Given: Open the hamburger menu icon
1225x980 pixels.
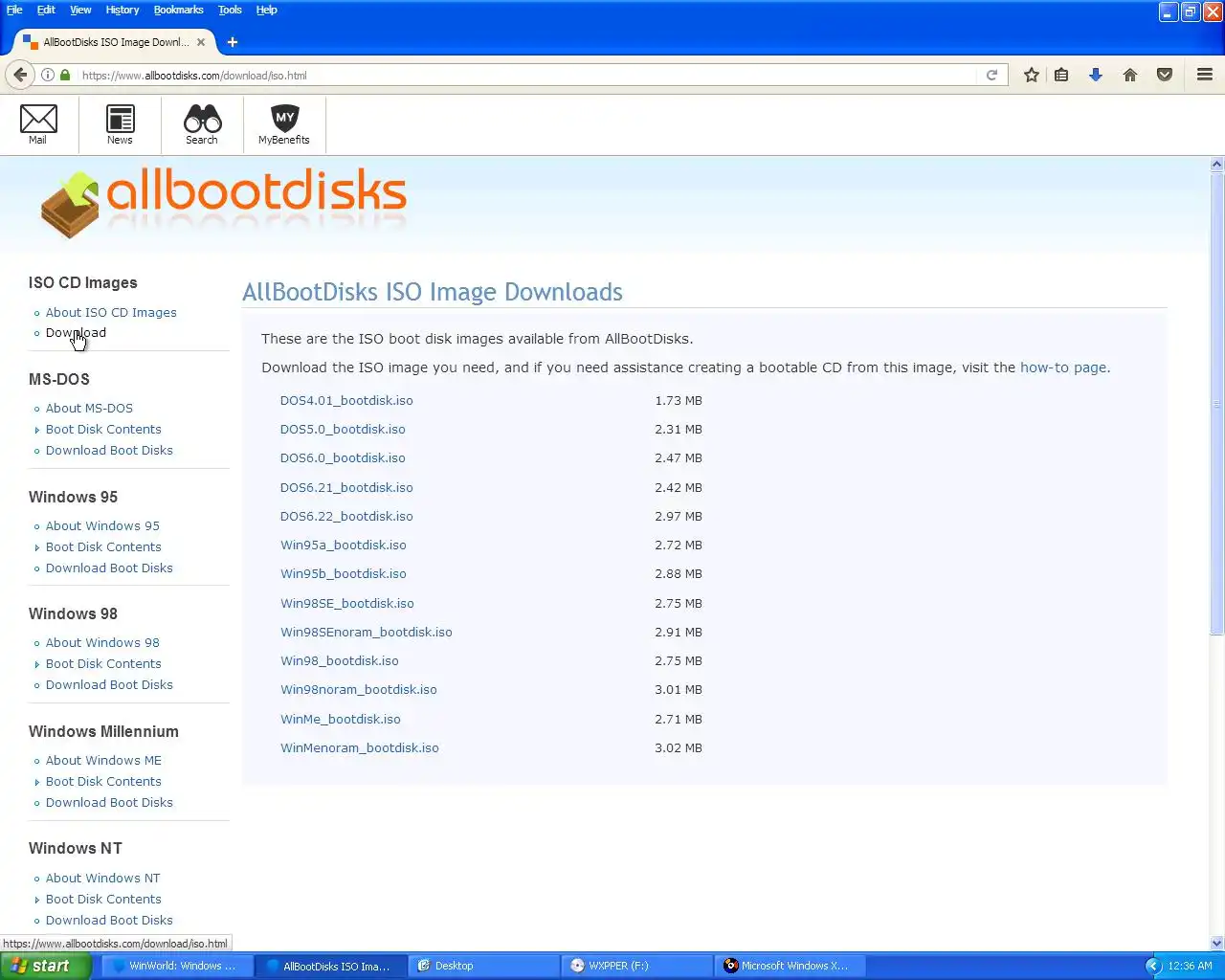Looking at the screenshot, I should (1205, 75).
